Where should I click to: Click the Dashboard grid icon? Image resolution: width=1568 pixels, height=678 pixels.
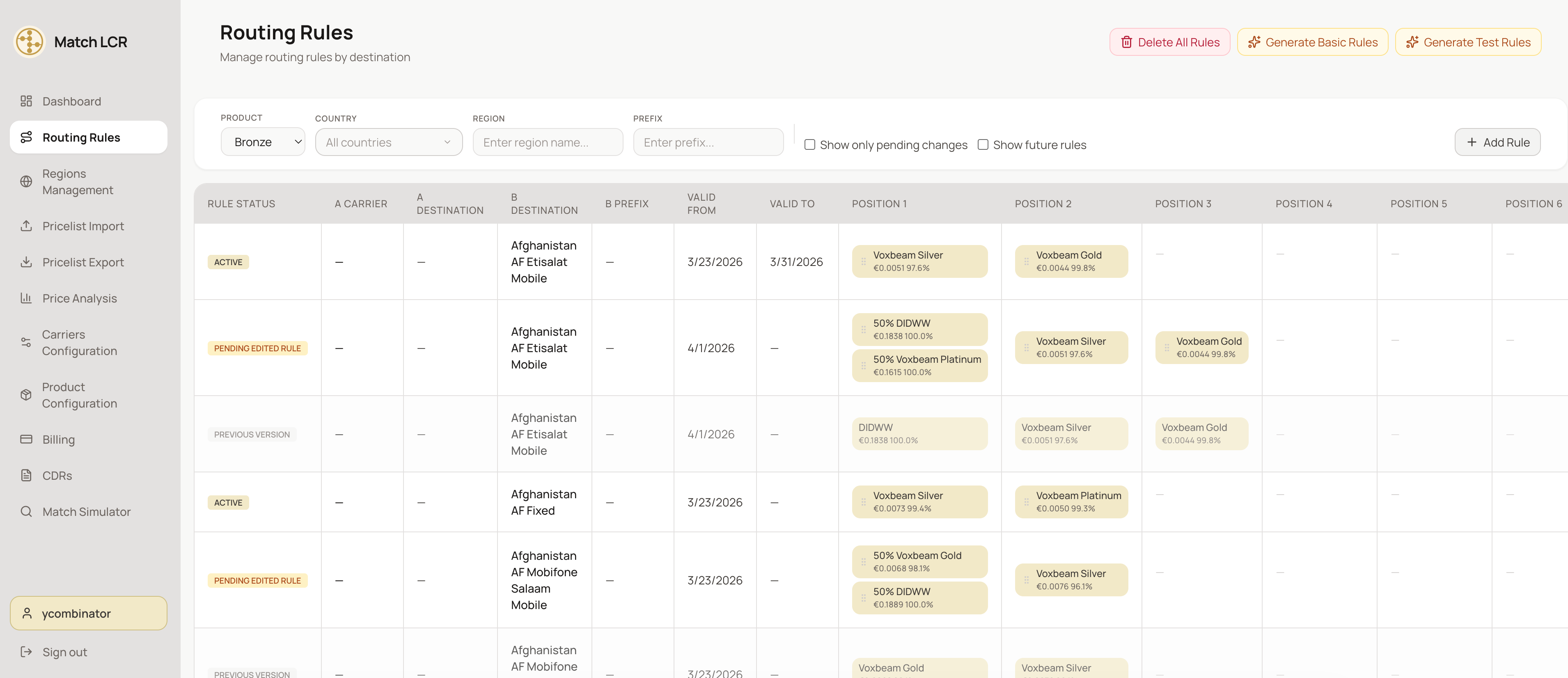click(x=26, y=101)
